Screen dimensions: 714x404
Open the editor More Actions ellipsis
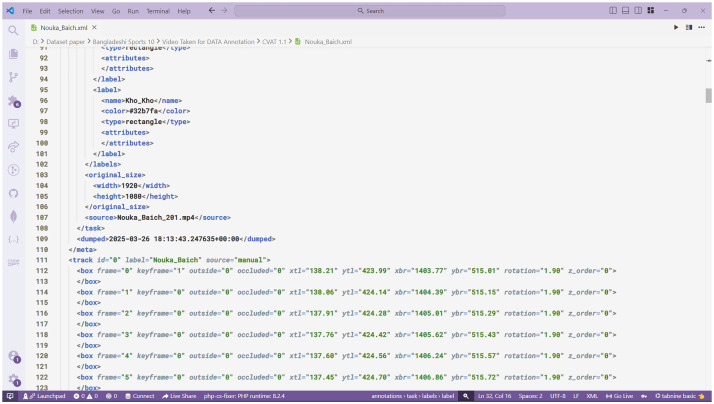[701, 27]
